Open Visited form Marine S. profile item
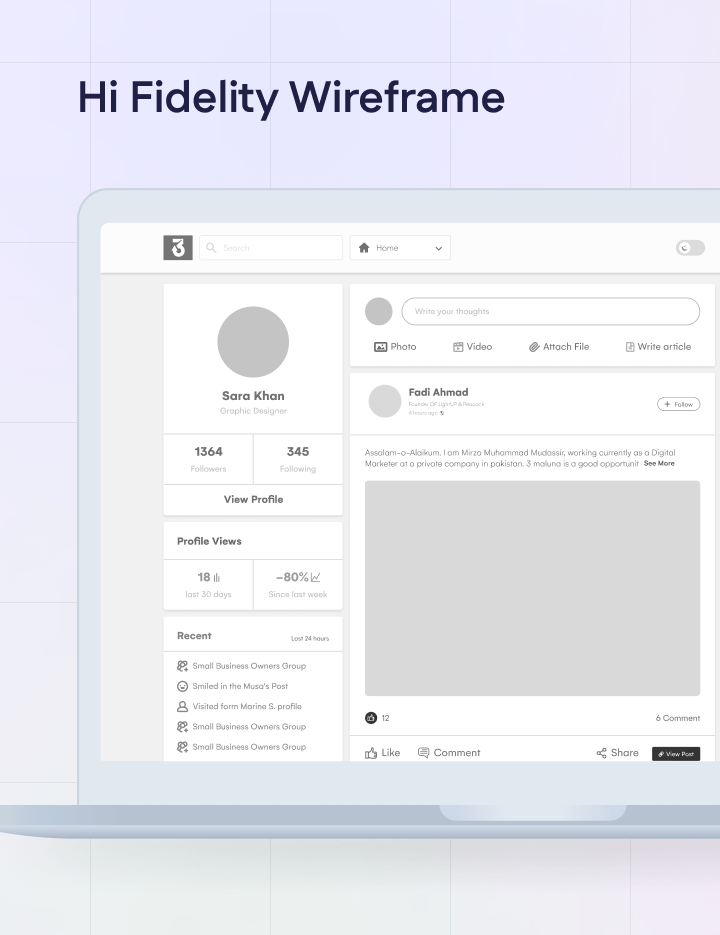Viewport: 720px width, 935px height. (x=246, y=706)
